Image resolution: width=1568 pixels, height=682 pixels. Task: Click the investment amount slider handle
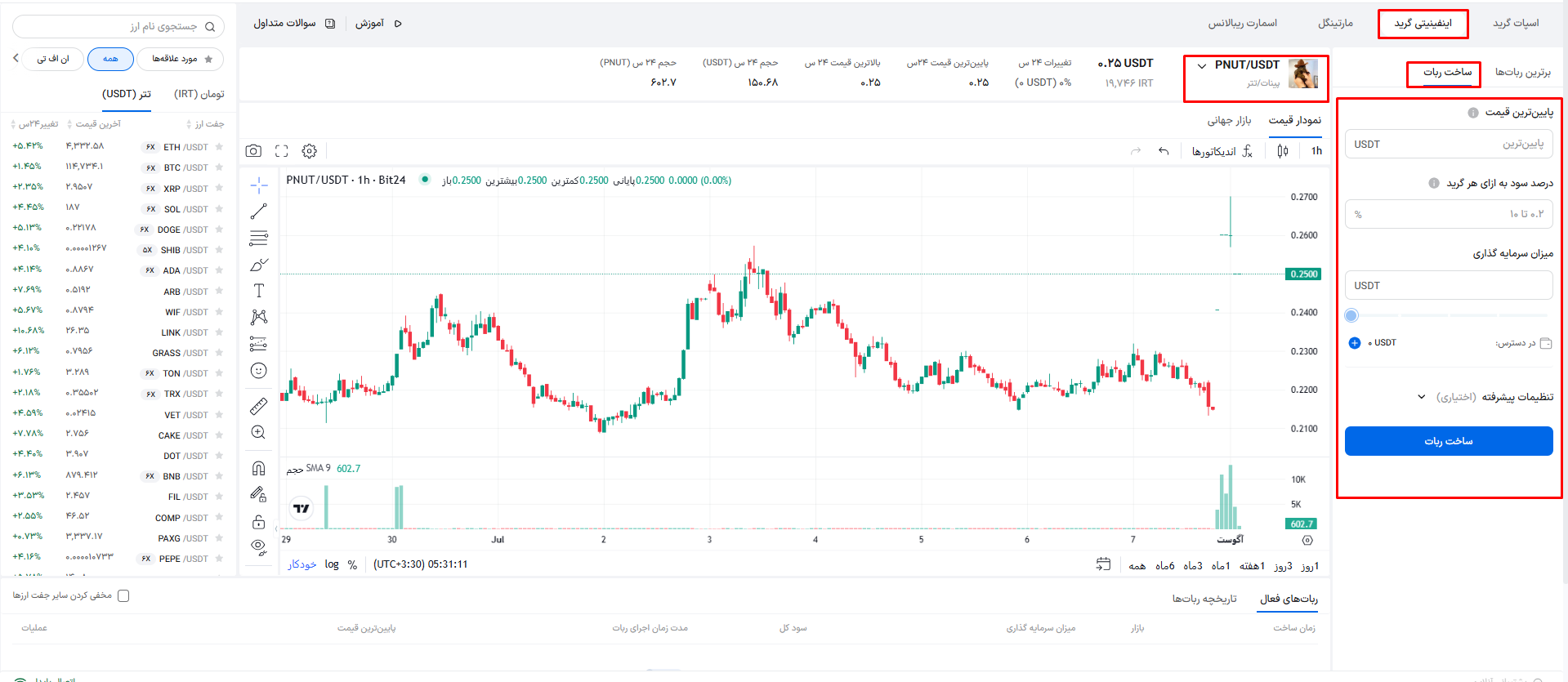click(x=1351, y=315)
